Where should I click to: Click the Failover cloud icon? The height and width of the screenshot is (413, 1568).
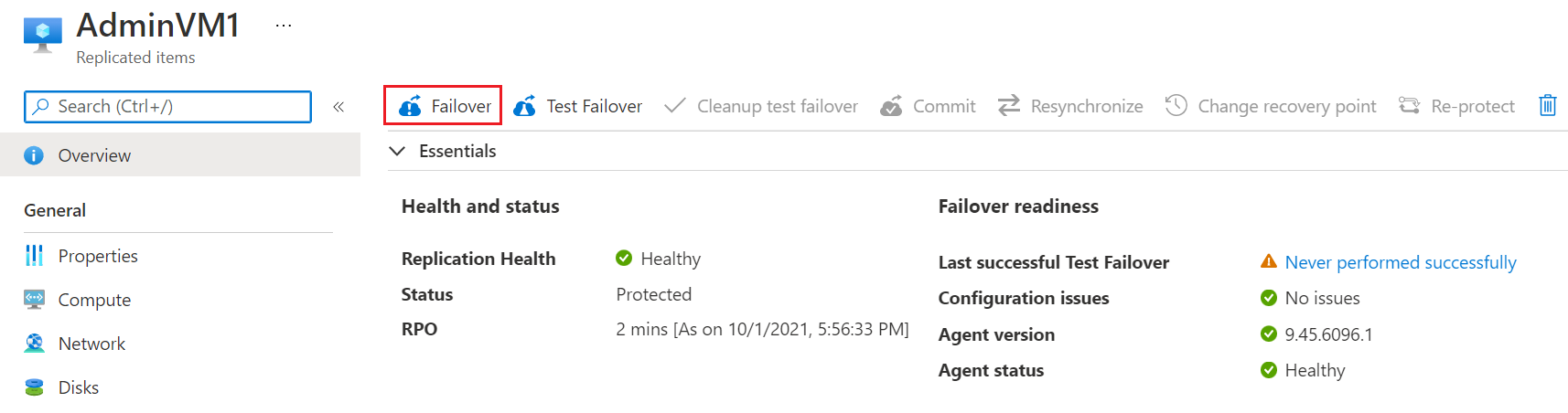[410, 106]
